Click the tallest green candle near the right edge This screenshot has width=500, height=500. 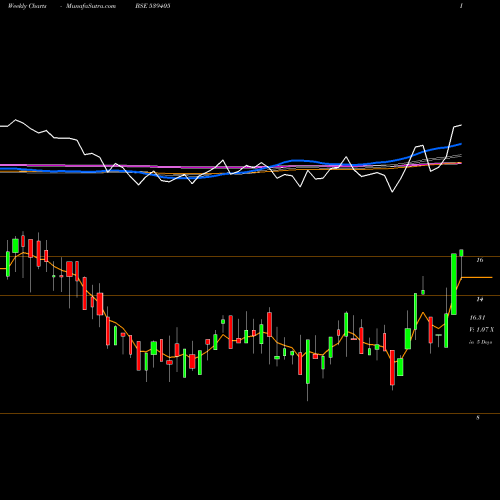pos(454,284)
